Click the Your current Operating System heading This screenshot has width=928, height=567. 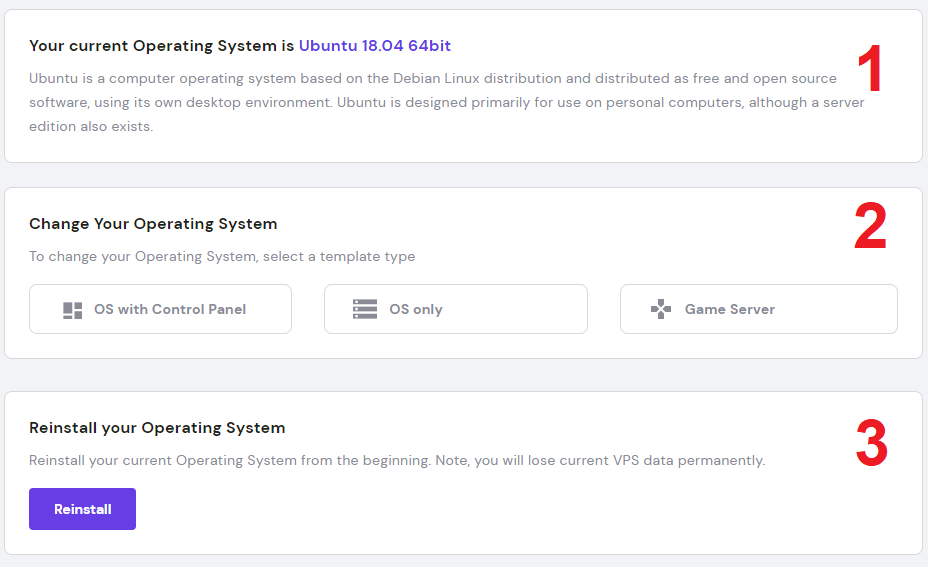162,46
